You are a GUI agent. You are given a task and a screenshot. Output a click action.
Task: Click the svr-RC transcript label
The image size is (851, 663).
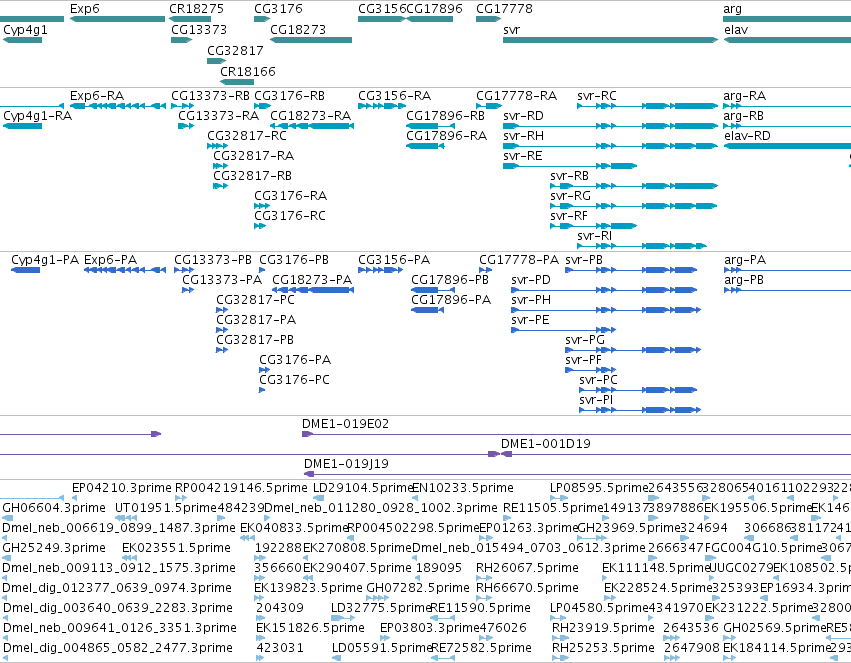[596, 96]
